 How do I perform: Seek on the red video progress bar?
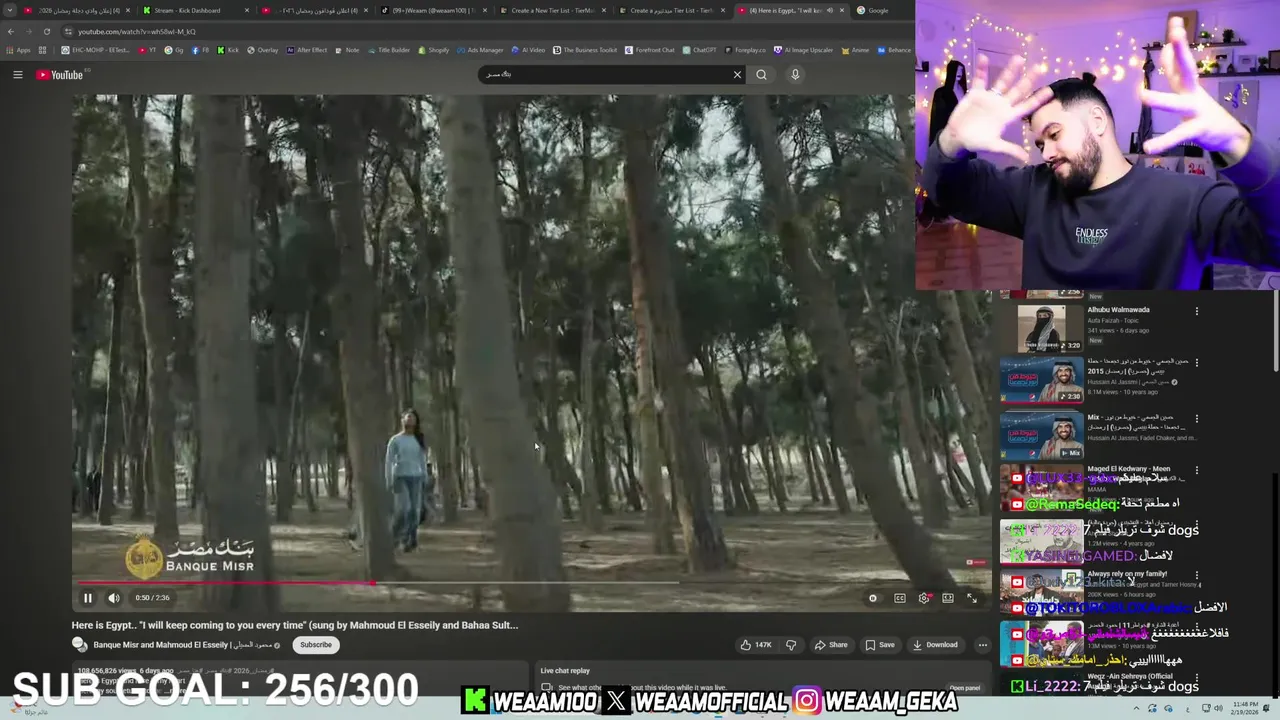pyautogui.click(x=531, y=583)
